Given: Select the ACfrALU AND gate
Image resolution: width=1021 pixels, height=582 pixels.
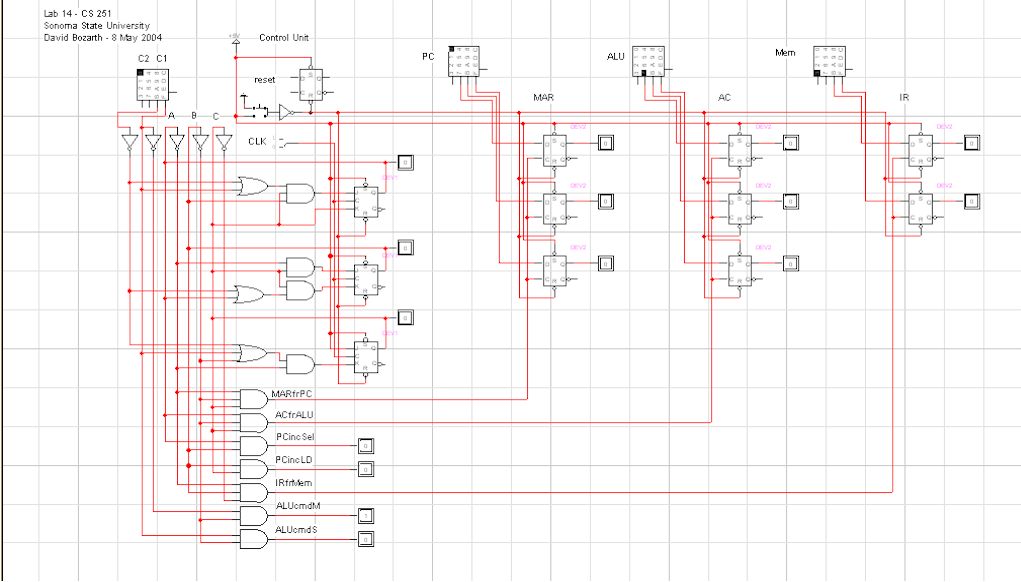Looking at the screenshot, I should pos(254,423).
